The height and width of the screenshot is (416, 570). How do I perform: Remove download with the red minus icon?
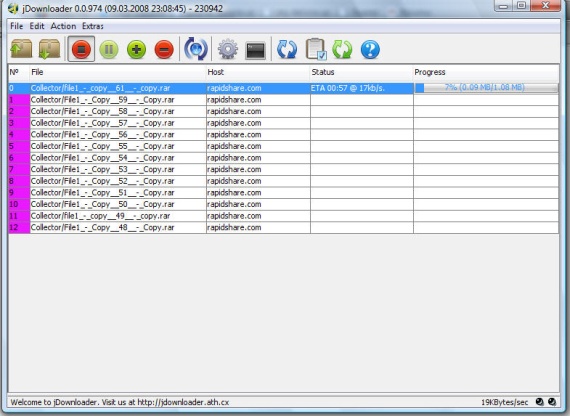pyautogui.click(x=164, y=49)
